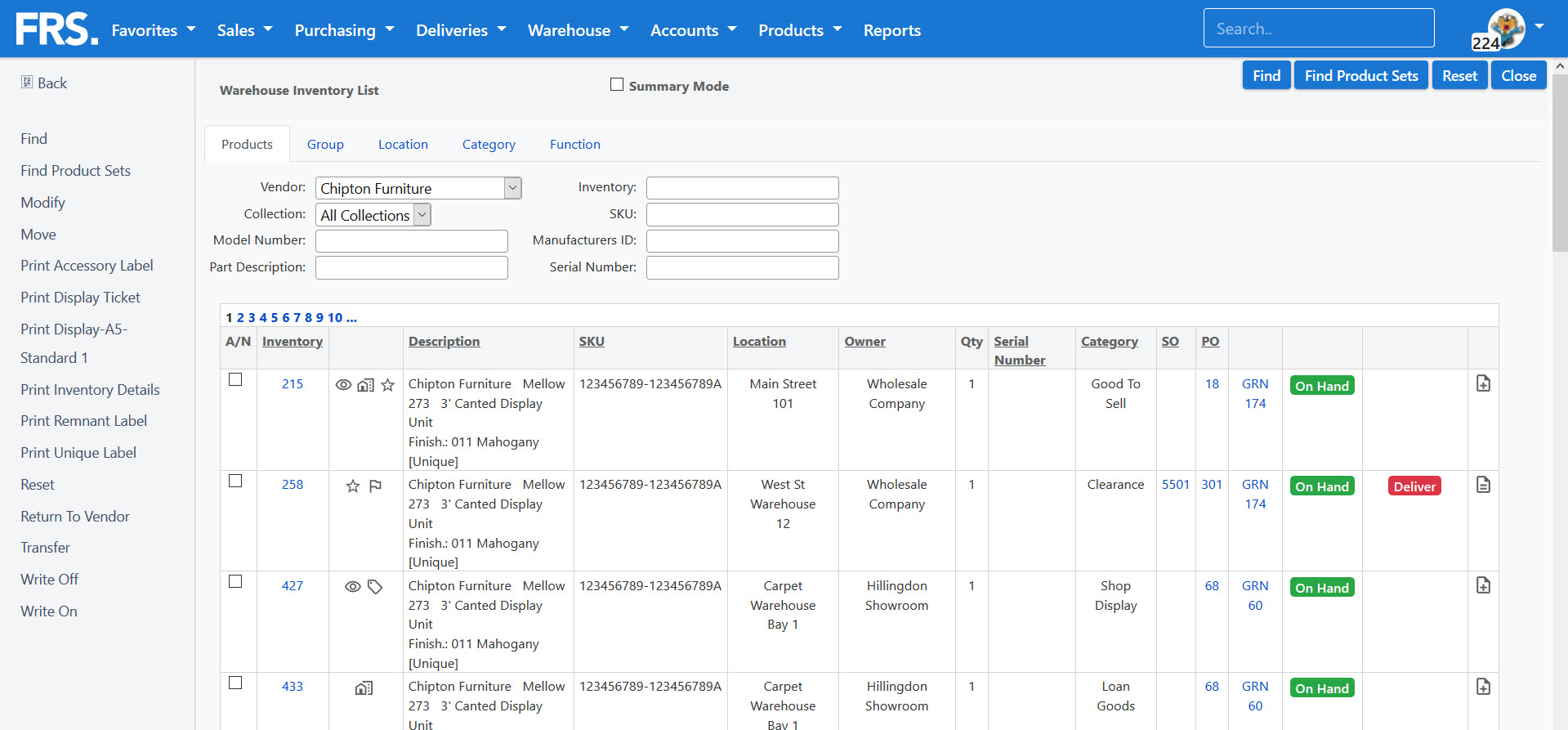Tick the checkbox for inventory 215
1568x730 pixels.
pos(235,379)
